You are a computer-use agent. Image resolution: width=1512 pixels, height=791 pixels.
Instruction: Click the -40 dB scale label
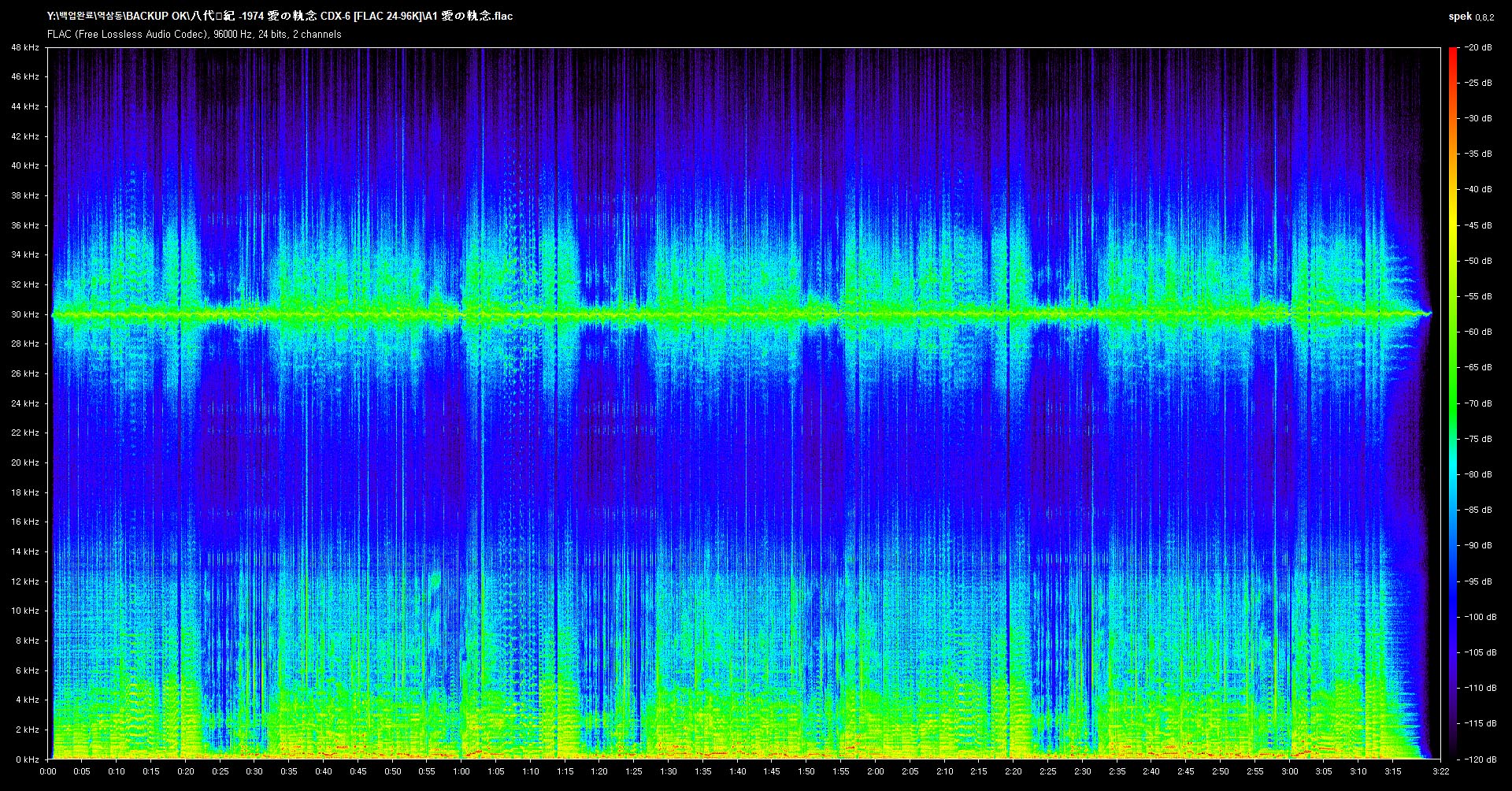click(x=1478, y=189)
